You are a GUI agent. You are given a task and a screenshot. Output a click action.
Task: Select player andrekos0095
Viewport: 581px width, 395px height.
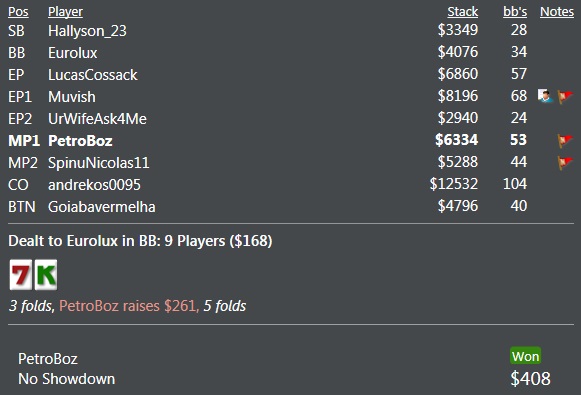(94, 185)
